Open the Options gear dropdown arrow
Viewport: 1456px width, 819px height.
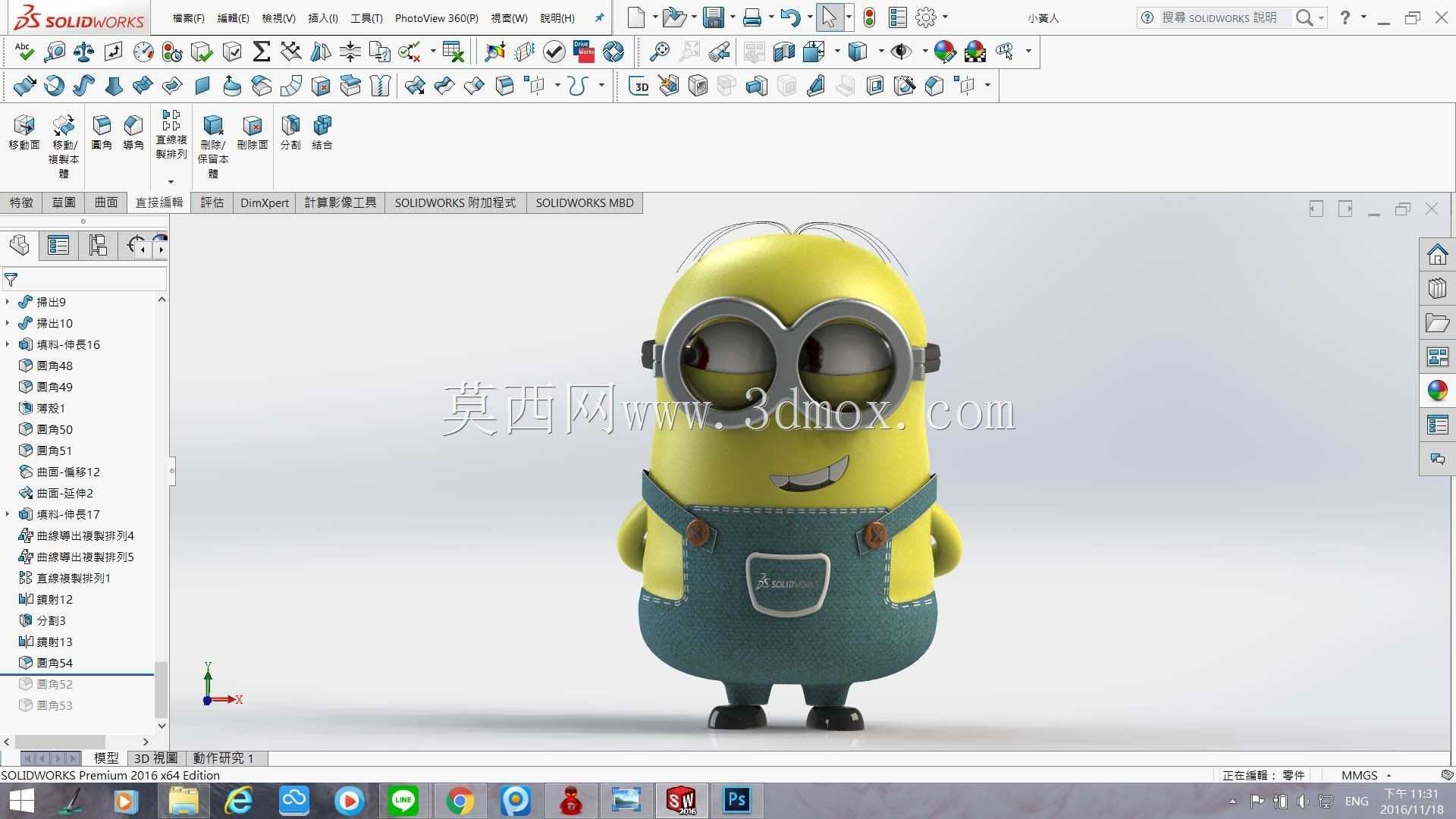tap(945, 17)
